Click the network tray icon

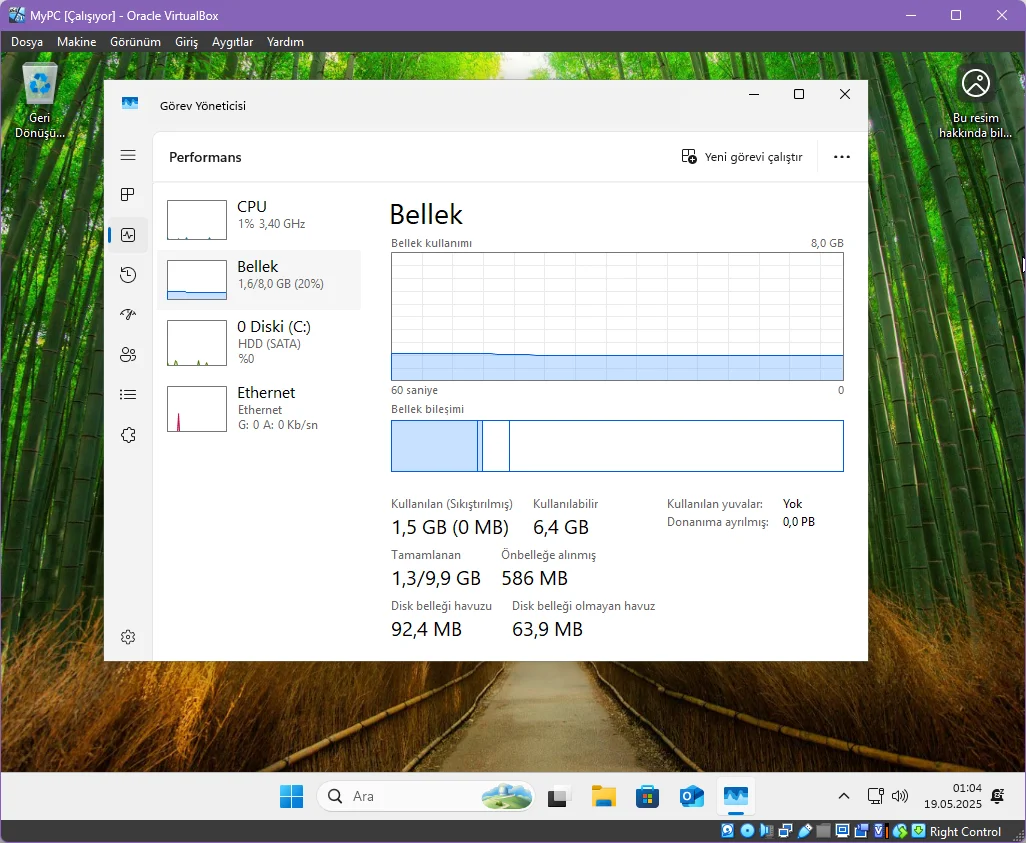(x=876, y=796)
